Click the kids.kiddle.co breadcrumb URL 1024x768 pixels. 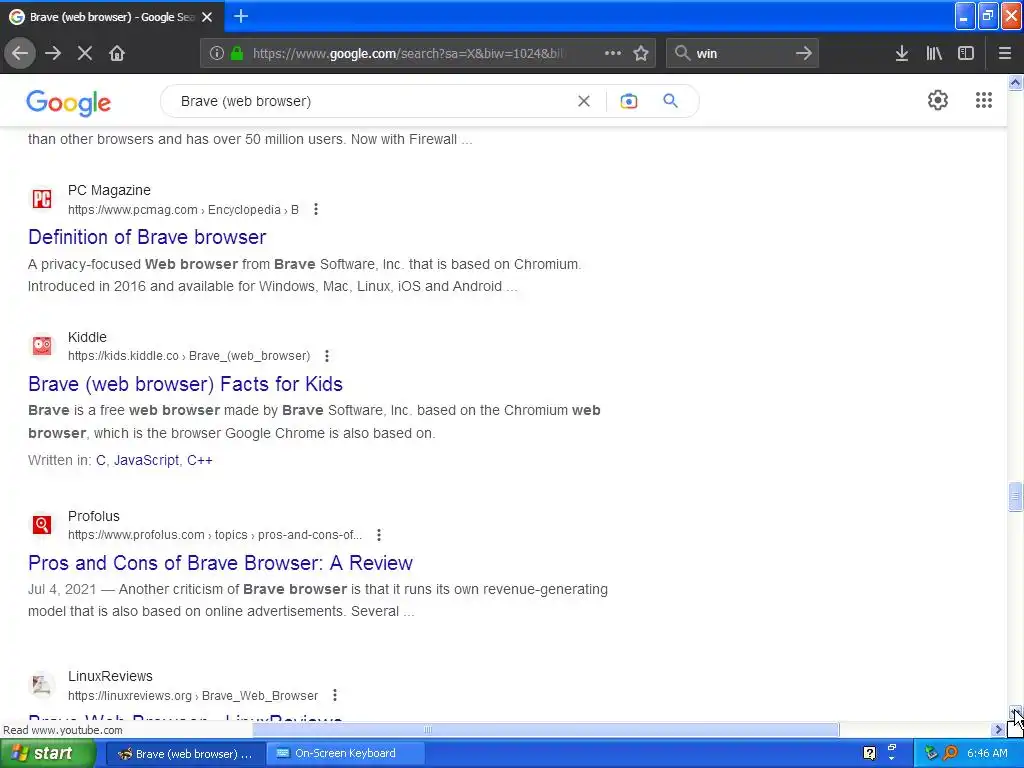(x=189, y=356)
